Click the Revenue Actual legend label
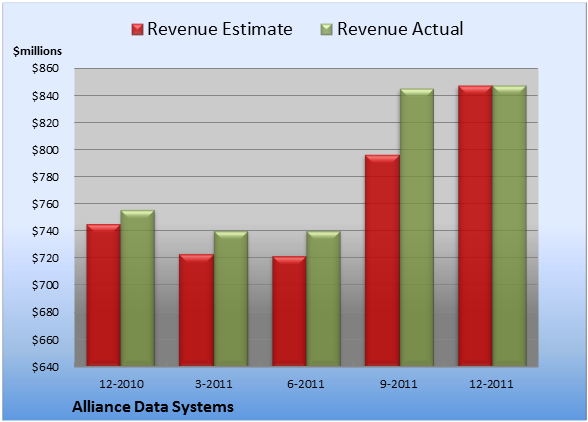 [400, 29]
